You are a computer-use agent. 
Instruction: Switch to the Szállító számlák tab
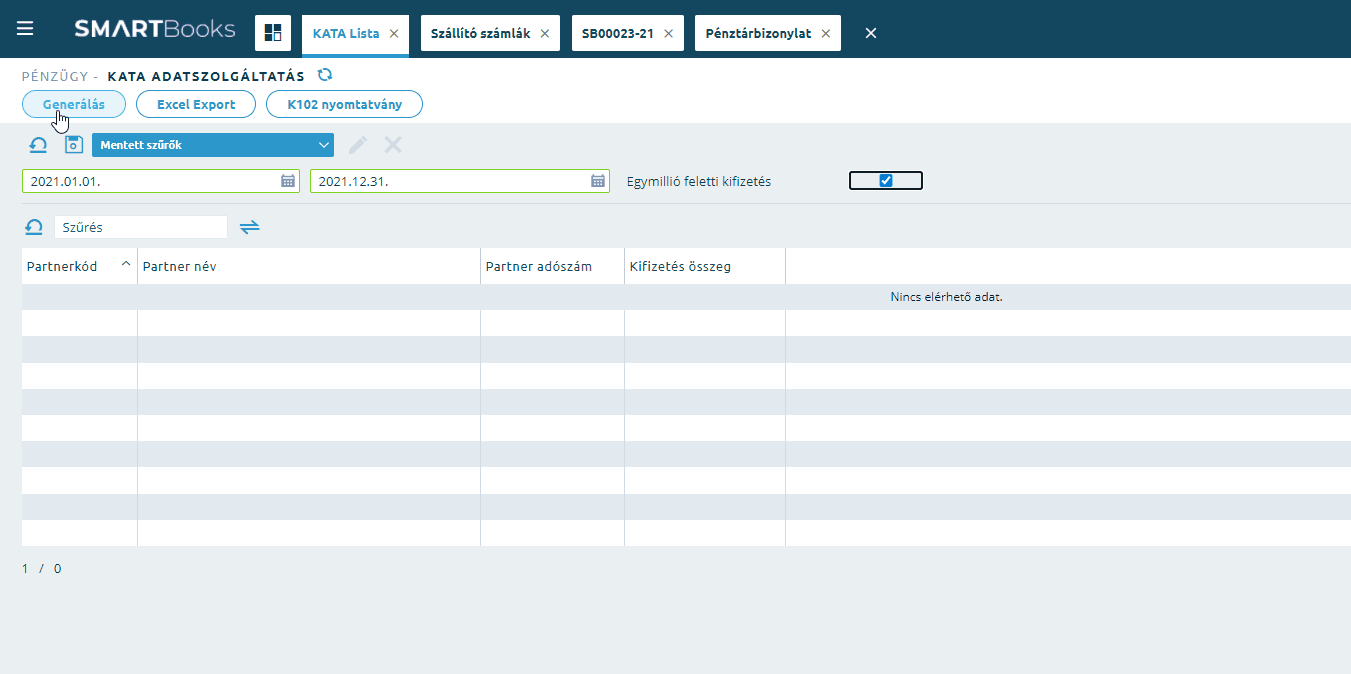(x=480, y=33)
